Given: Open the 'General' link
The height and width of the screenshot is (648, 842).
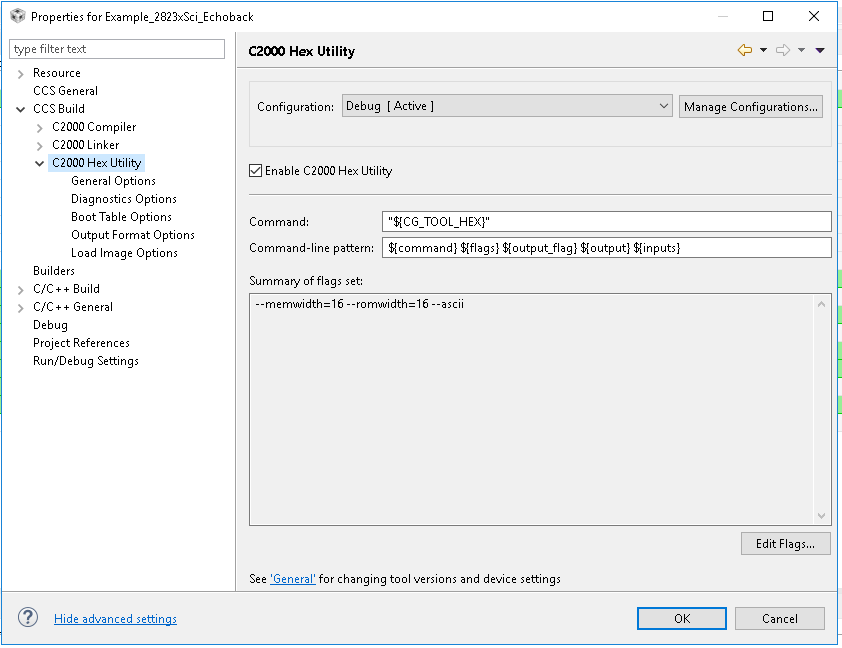Looking at the screenshot, I should (293, 579).
